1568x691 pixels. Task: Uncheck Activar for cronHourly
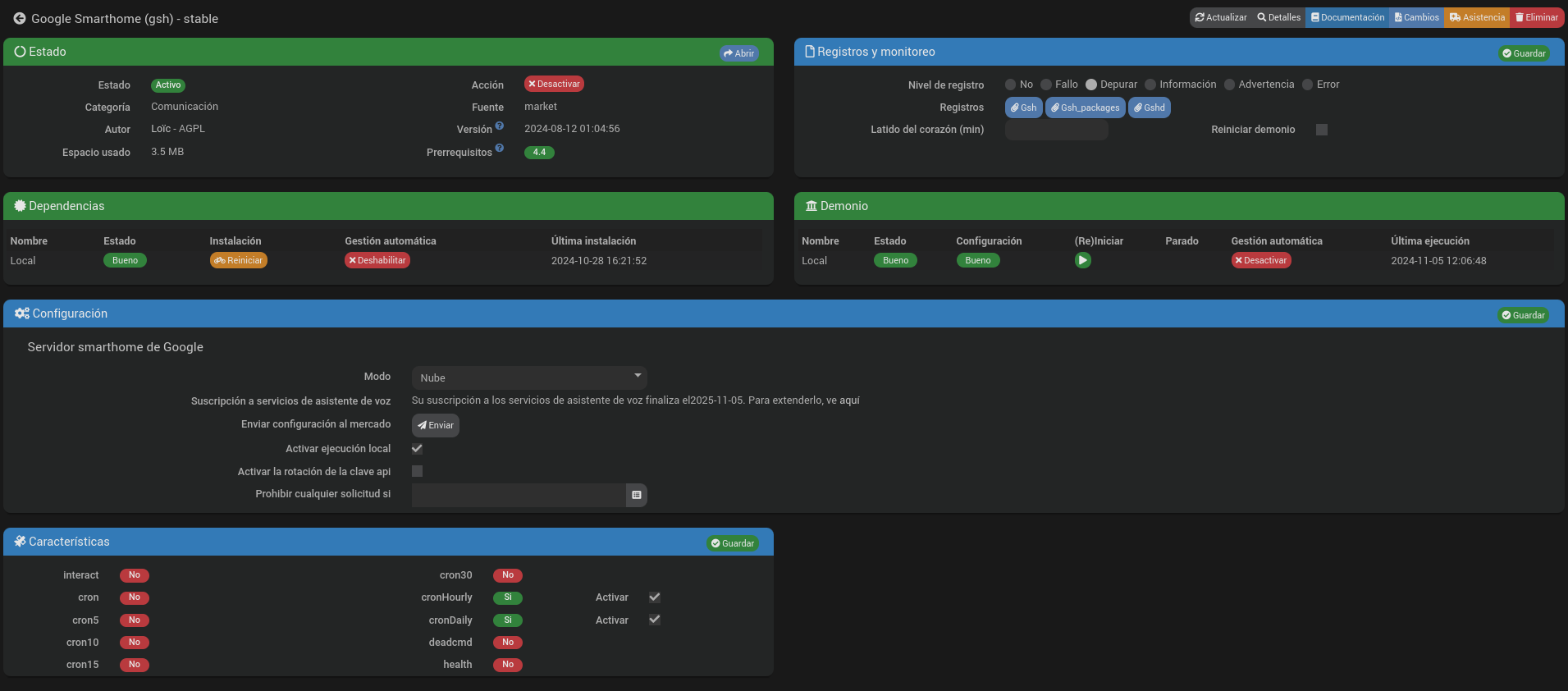pos(655,597)
